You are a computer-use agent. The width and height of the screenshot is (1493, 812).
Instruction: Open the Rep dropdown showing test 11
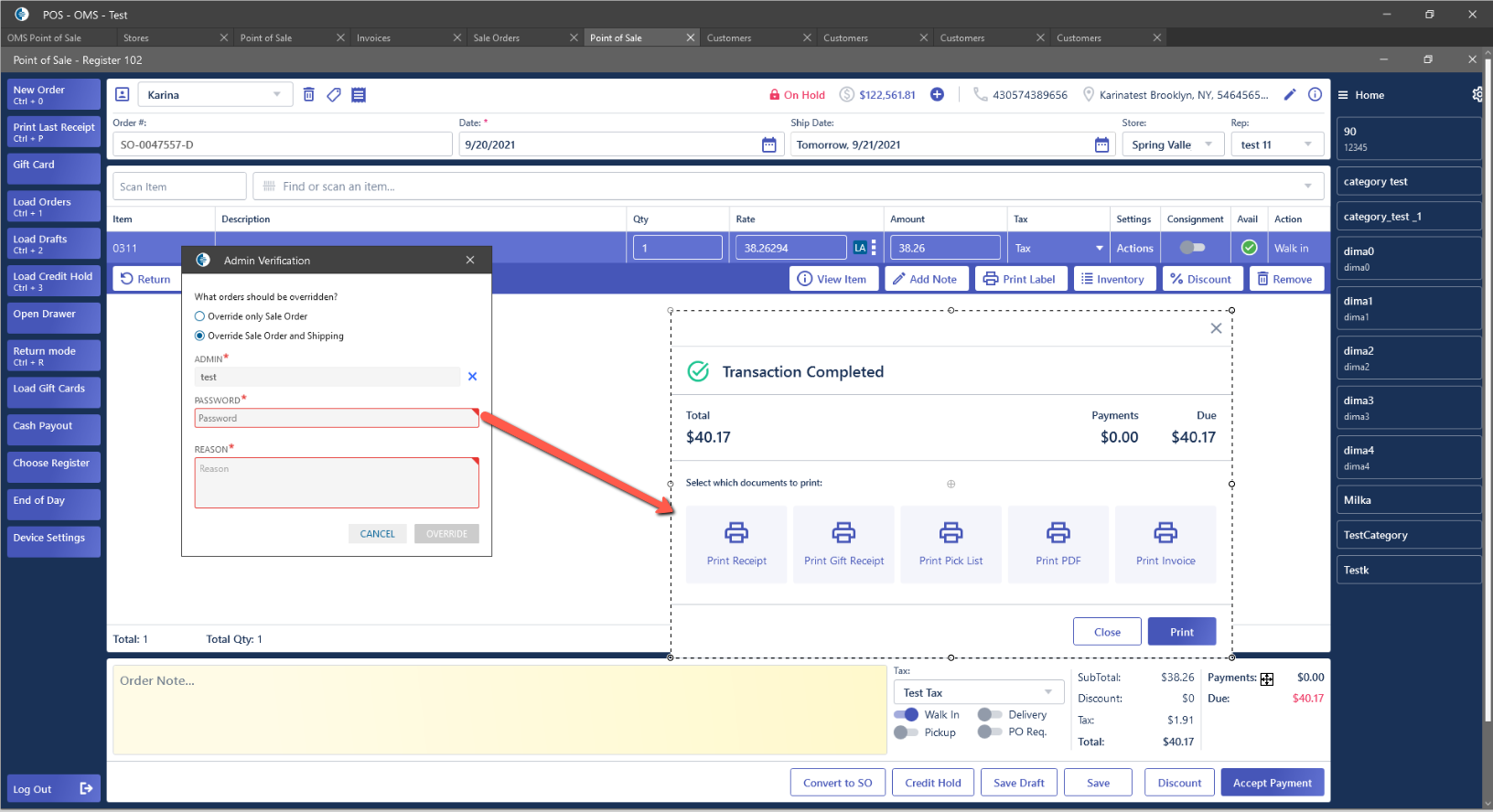1307,144
